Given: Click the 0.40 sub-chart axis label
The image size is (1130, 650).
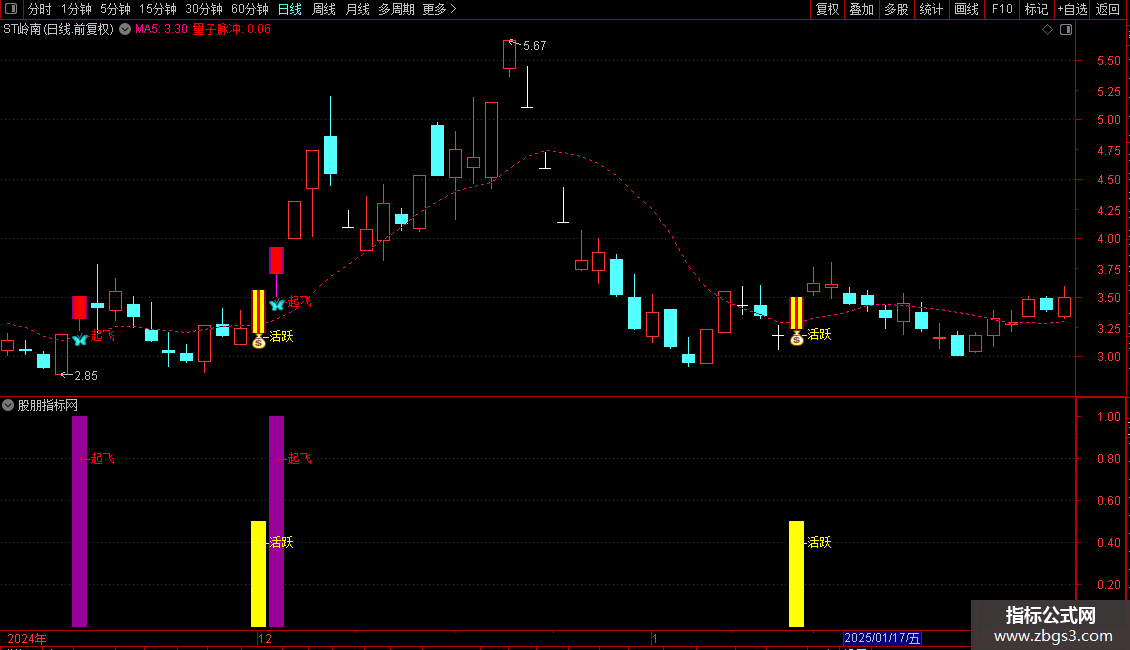Looking at the screenshot, I should click(x=1108, y=543).
